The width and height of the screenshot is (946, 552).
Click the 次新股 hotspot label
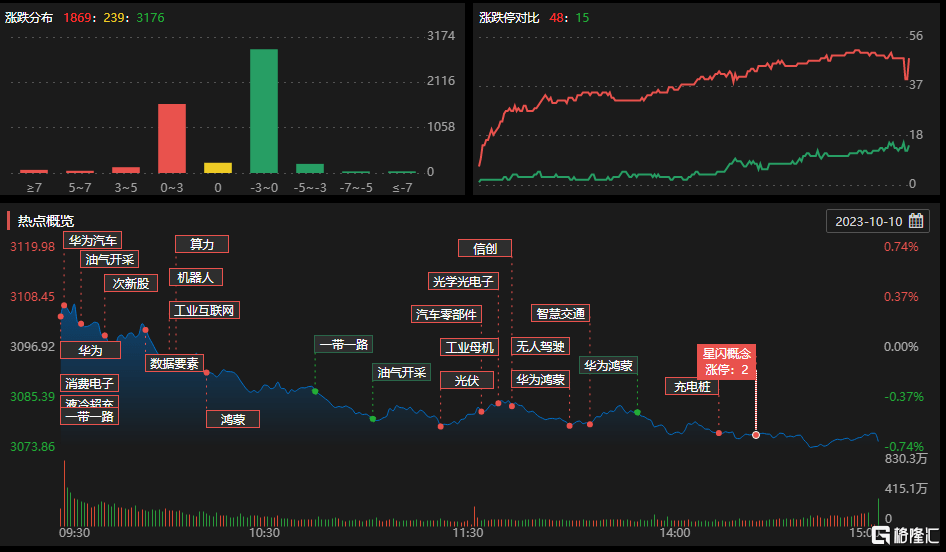(131, 283)
